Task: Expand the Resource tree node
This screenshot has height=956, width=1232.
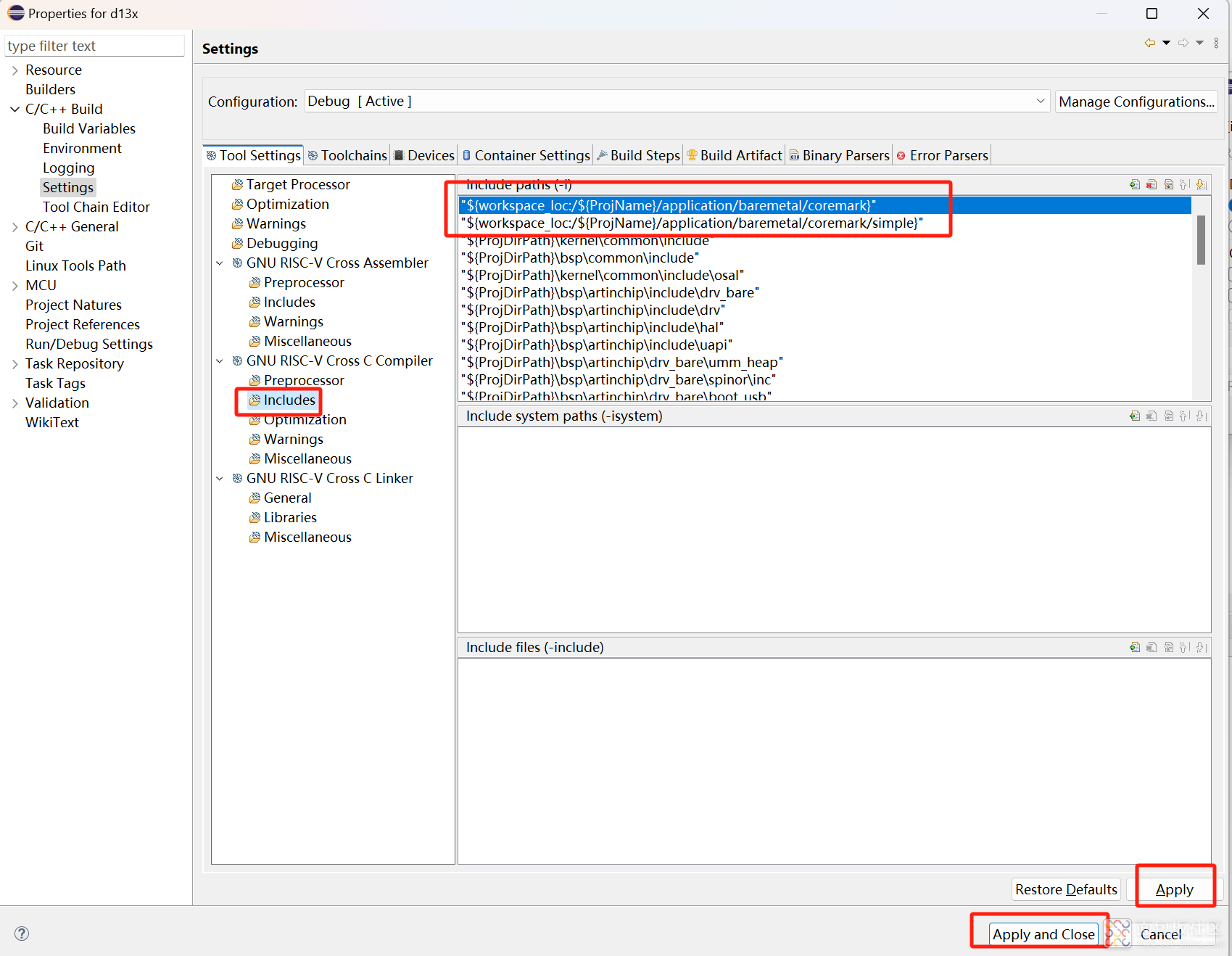Action: click(15, 70)
